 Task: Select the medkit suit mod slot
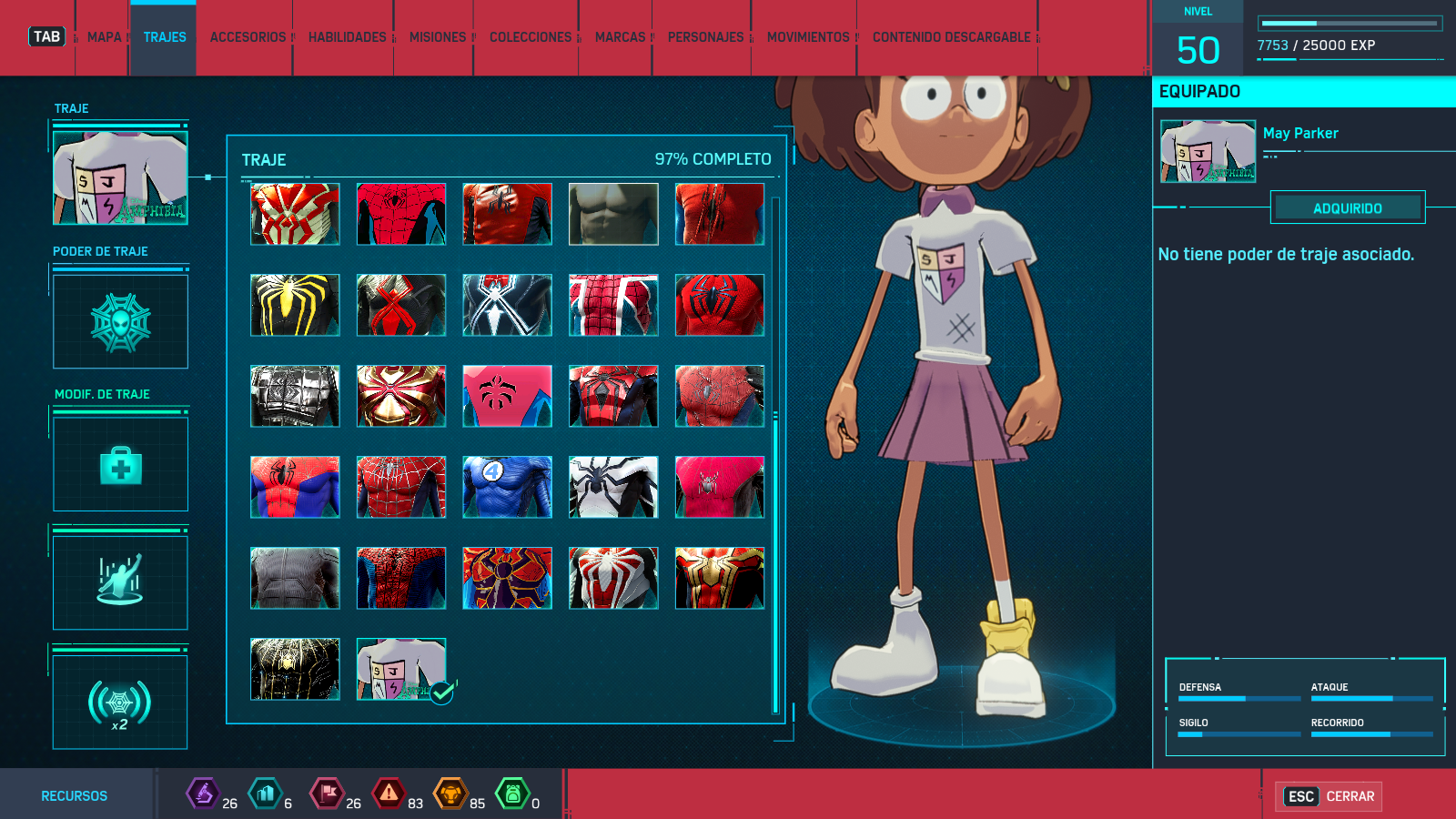(x=120, y=465)
